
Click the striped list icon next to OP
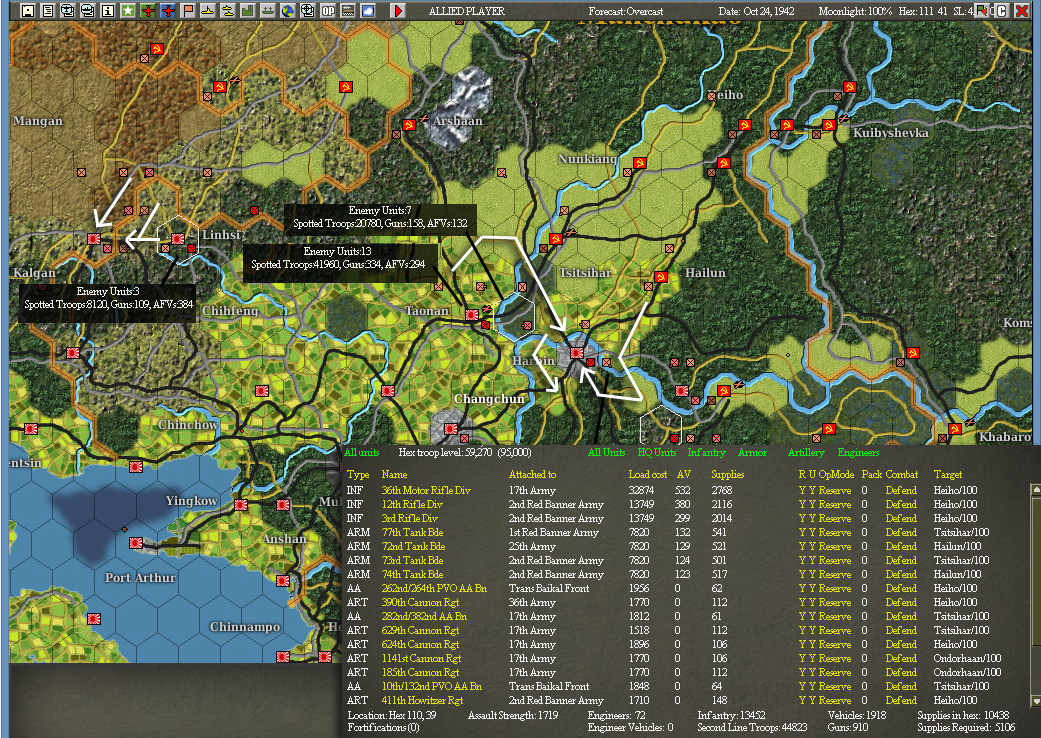point(347,11)
